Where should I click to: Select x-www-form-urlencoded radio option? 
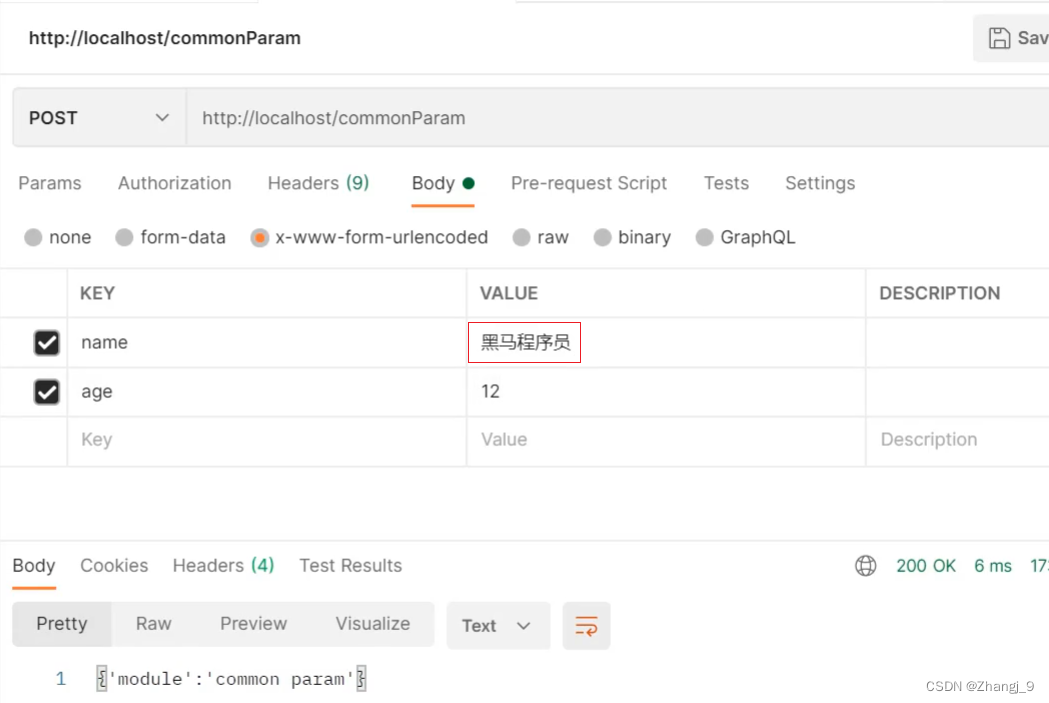click(260, 237)
